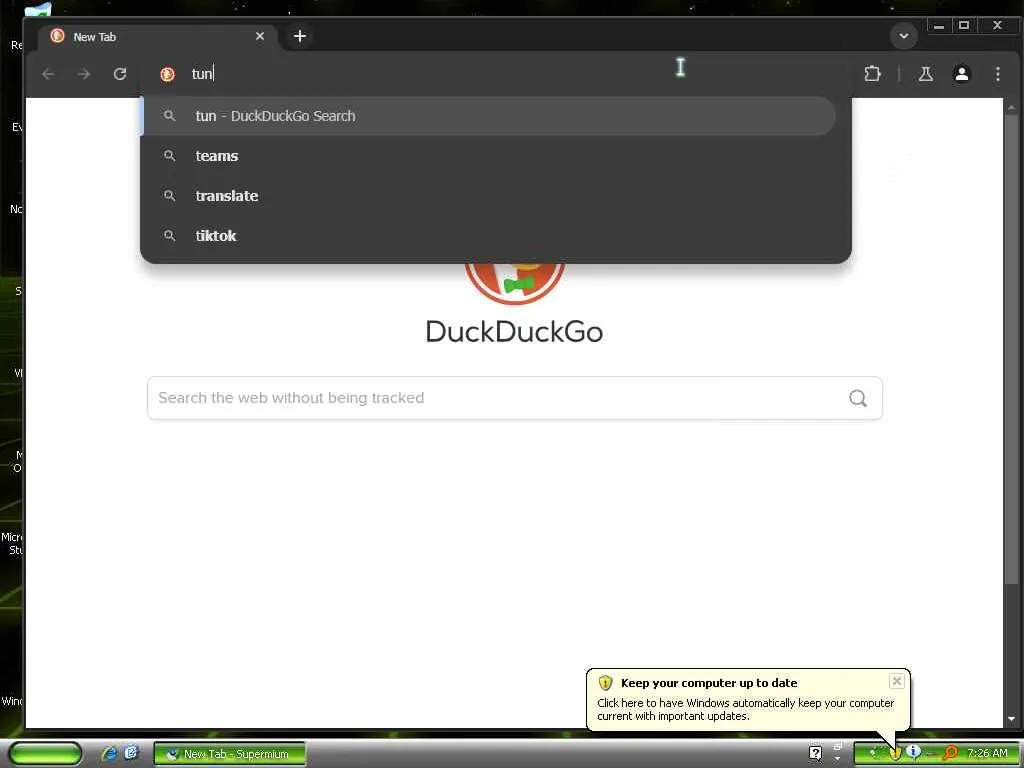This screenshot has width=1024, height=768.
Task: Open the experiments flask icon
Action: click(x=925, y=74)
